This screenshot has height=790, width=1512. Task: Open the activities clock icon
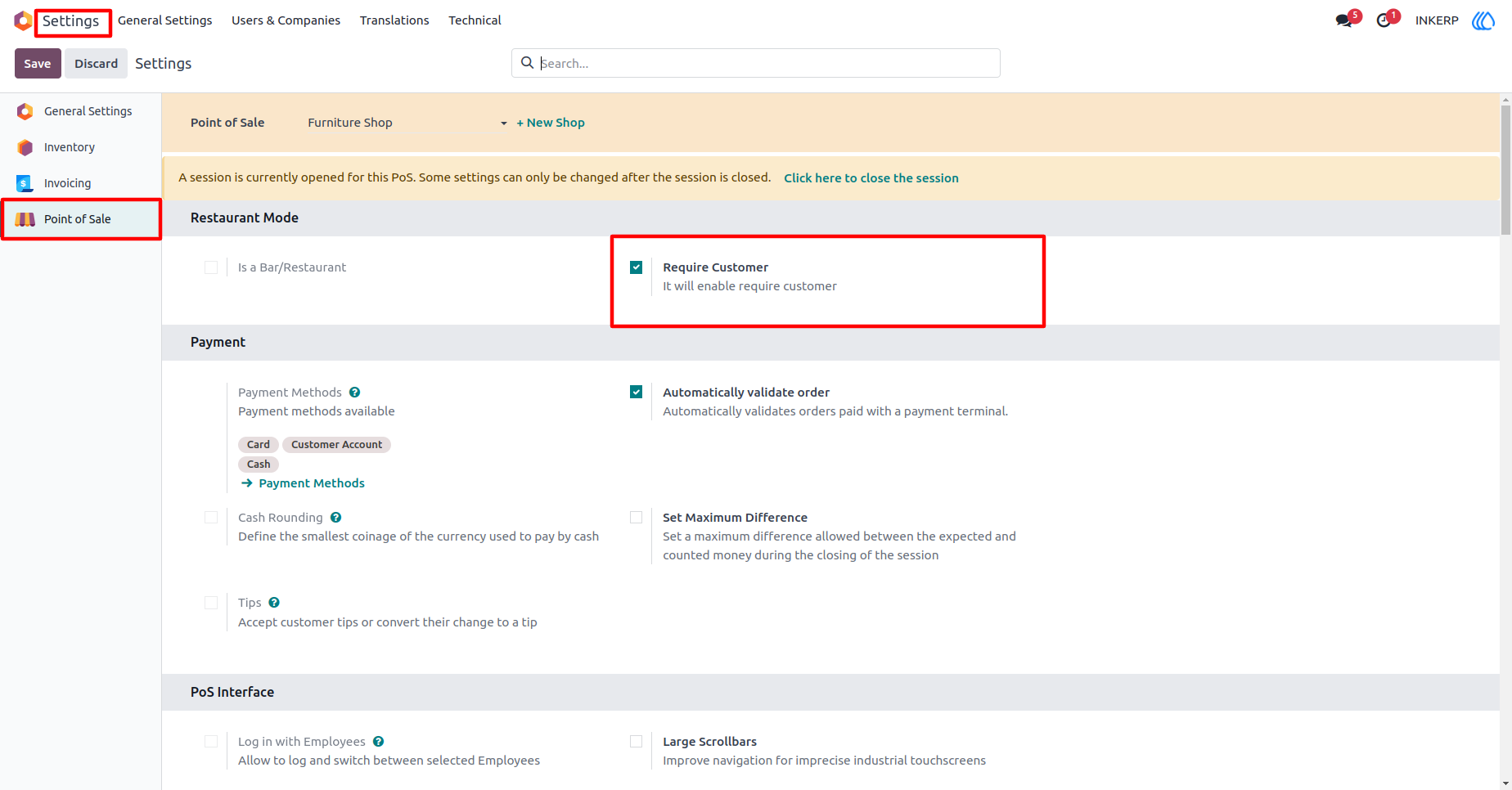1384,20
